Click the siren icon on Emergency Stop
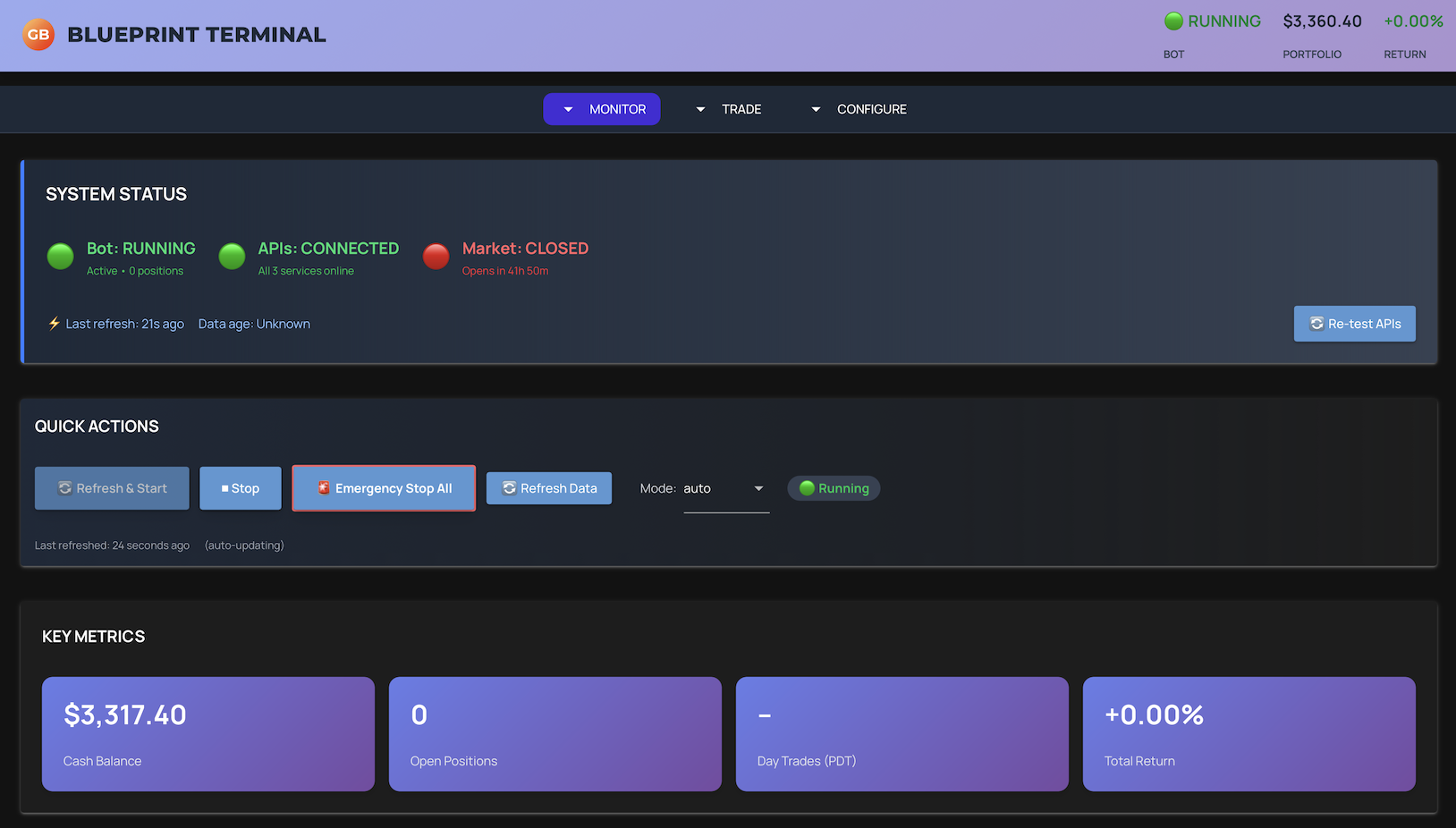The width and height of the screenshot is (1456, 828). coord(324,488)
